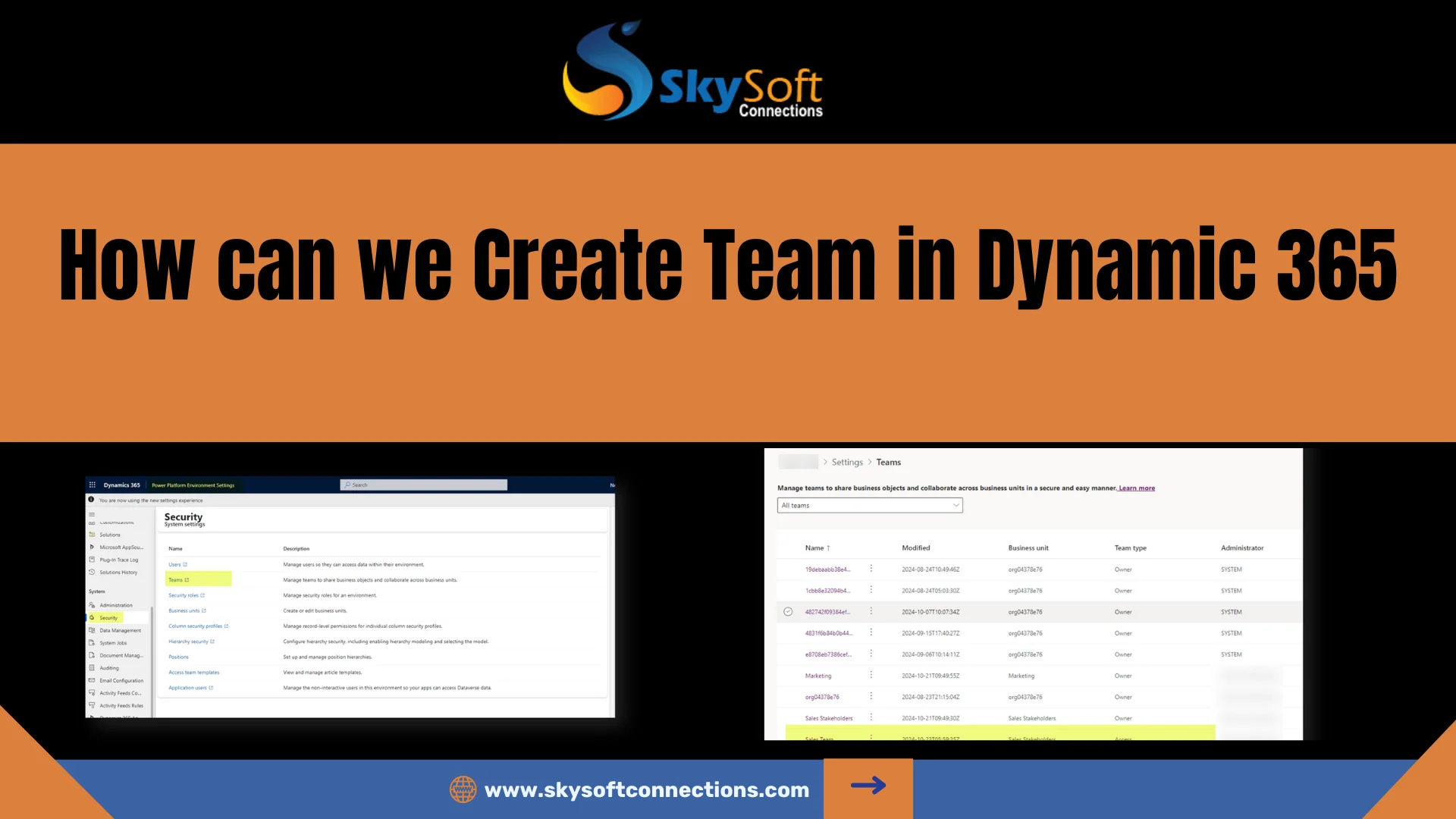Click the Activity Feeds Configuration icon
This screenshot has height=819, width=1456.
pyautogui.click(x=92, y=693)
